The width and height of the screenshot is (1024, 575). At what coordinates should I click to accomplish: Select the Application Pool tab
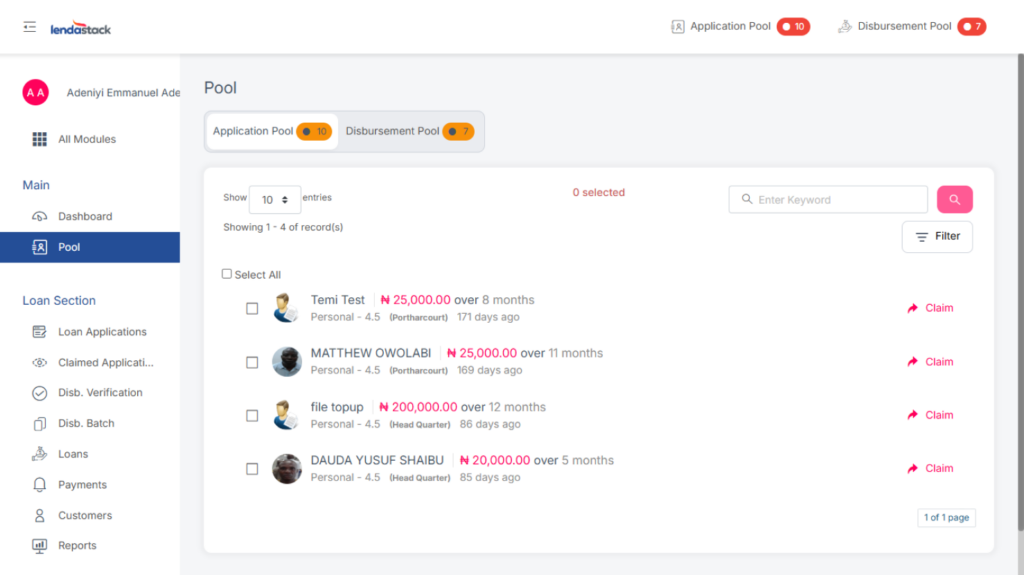click(271, 131)
